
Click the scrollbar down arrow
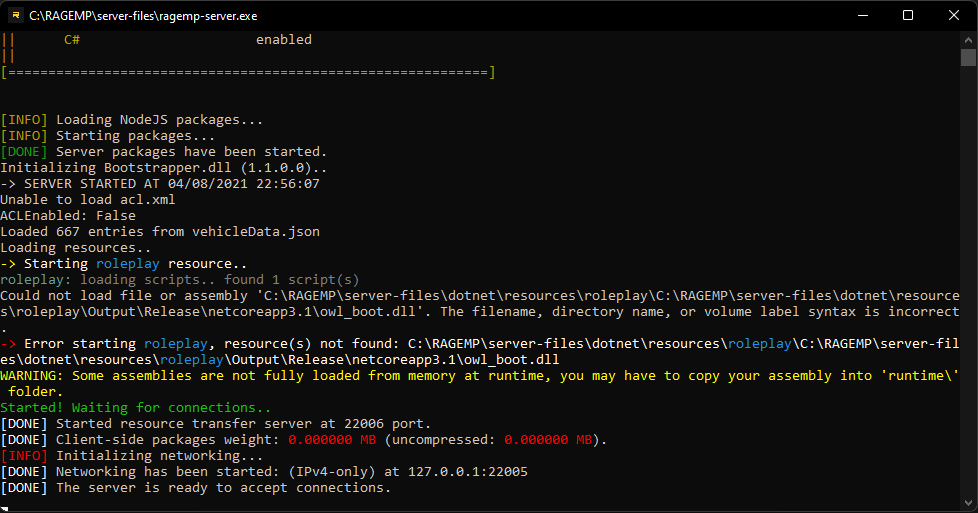click(x=968, y=502)
